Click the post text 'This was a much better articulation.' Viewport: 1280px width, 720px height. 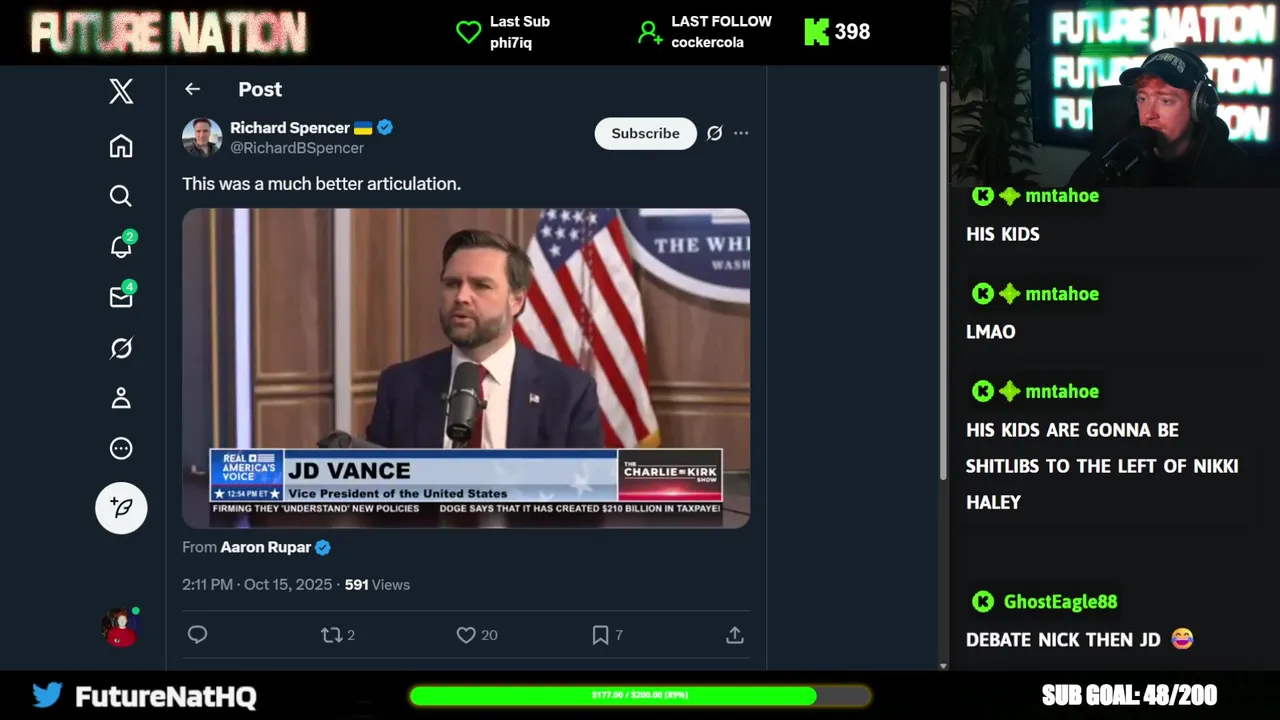[321, 184]
